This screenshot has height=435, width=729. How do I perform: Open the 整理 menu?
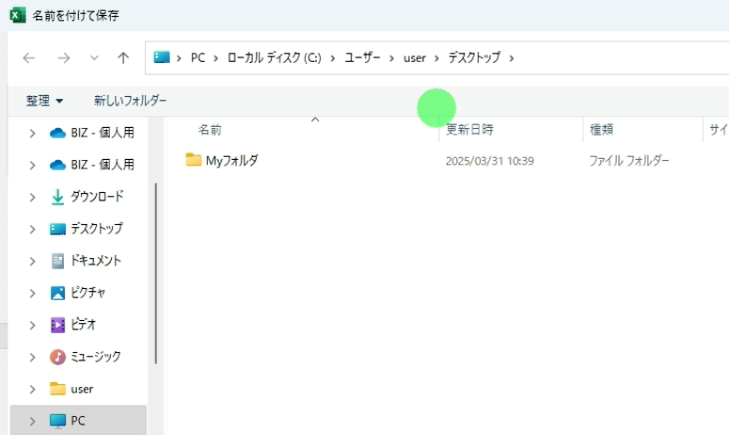[x=45, y=101]
